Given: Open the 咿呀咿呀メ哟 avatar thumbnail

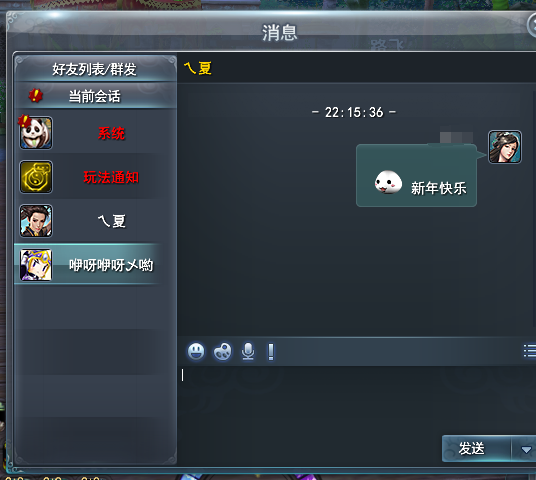Looking at the screenshot, I should (x=36, y=265).
